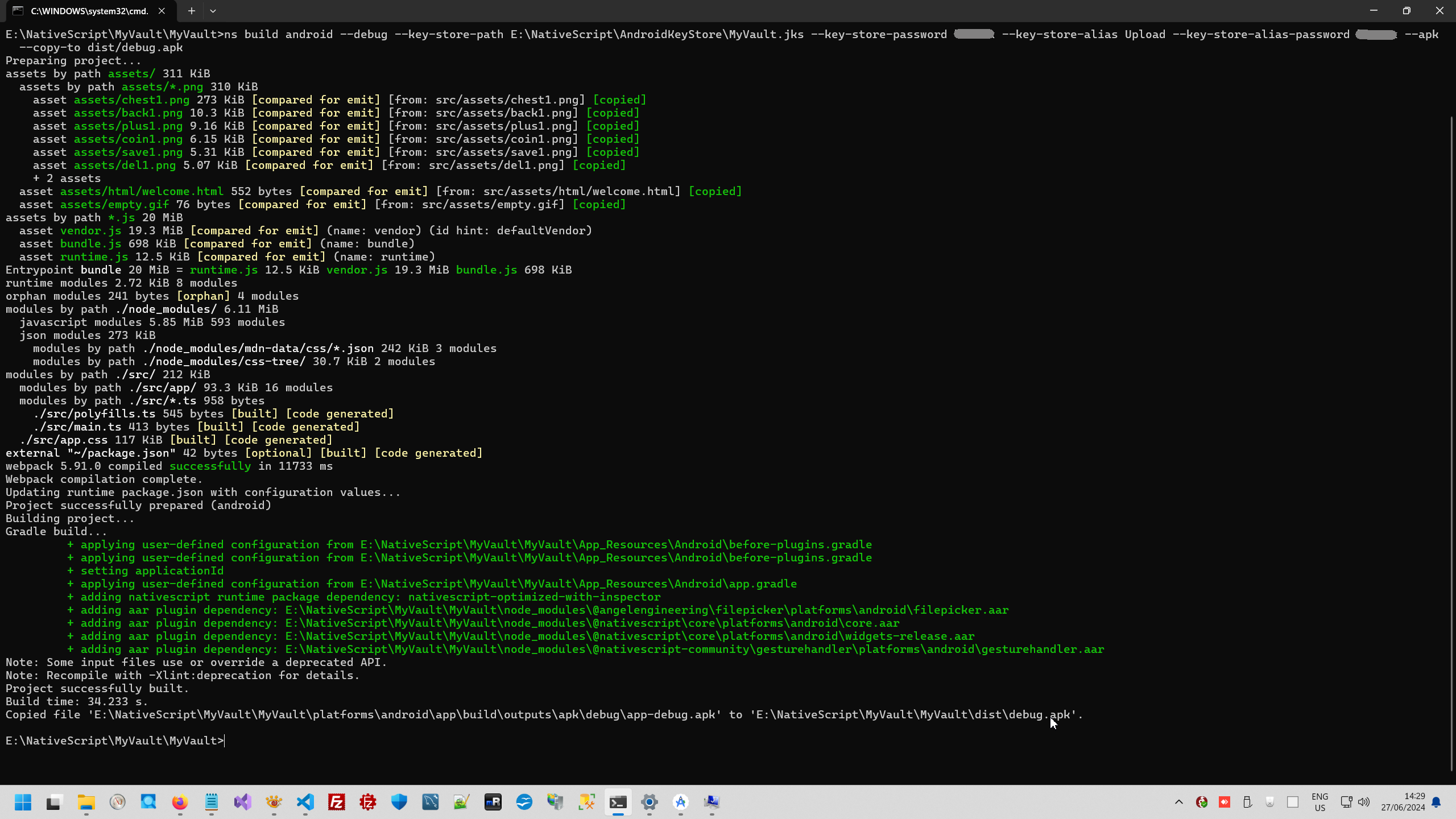The height and width of the screenshot is (819, 1456).
Task: Open the clock and date flyout
Action: (1403, 802)
